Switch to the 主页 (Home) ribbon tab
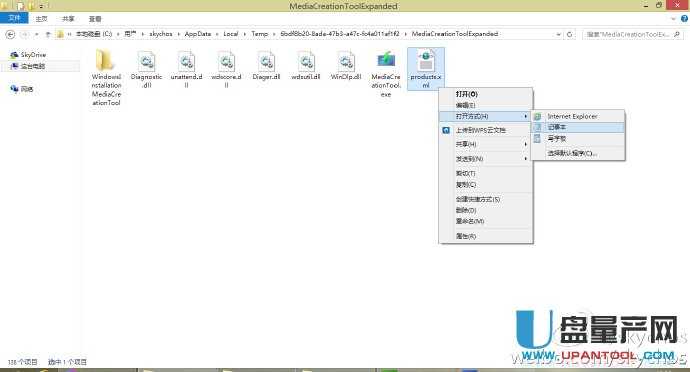The image size is (690, 372). 41,18
